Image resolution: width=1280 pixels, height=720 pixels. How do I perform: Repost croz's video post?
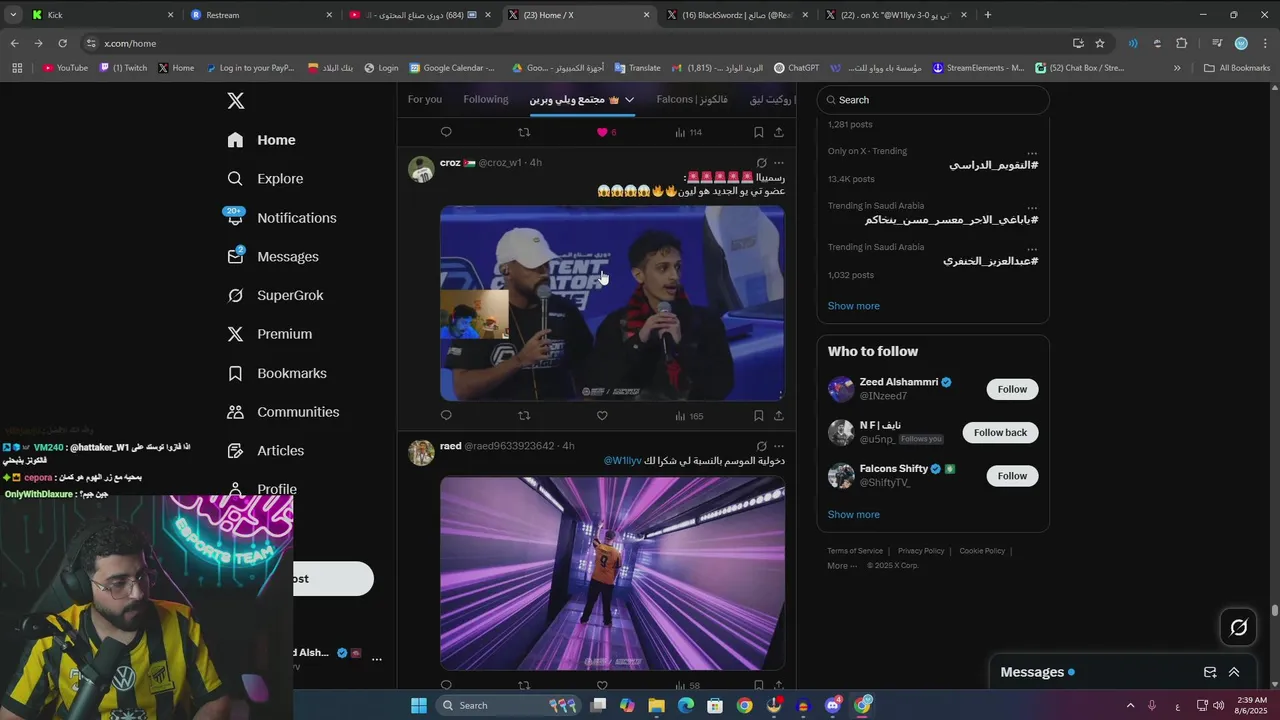[x=524, y=415]
